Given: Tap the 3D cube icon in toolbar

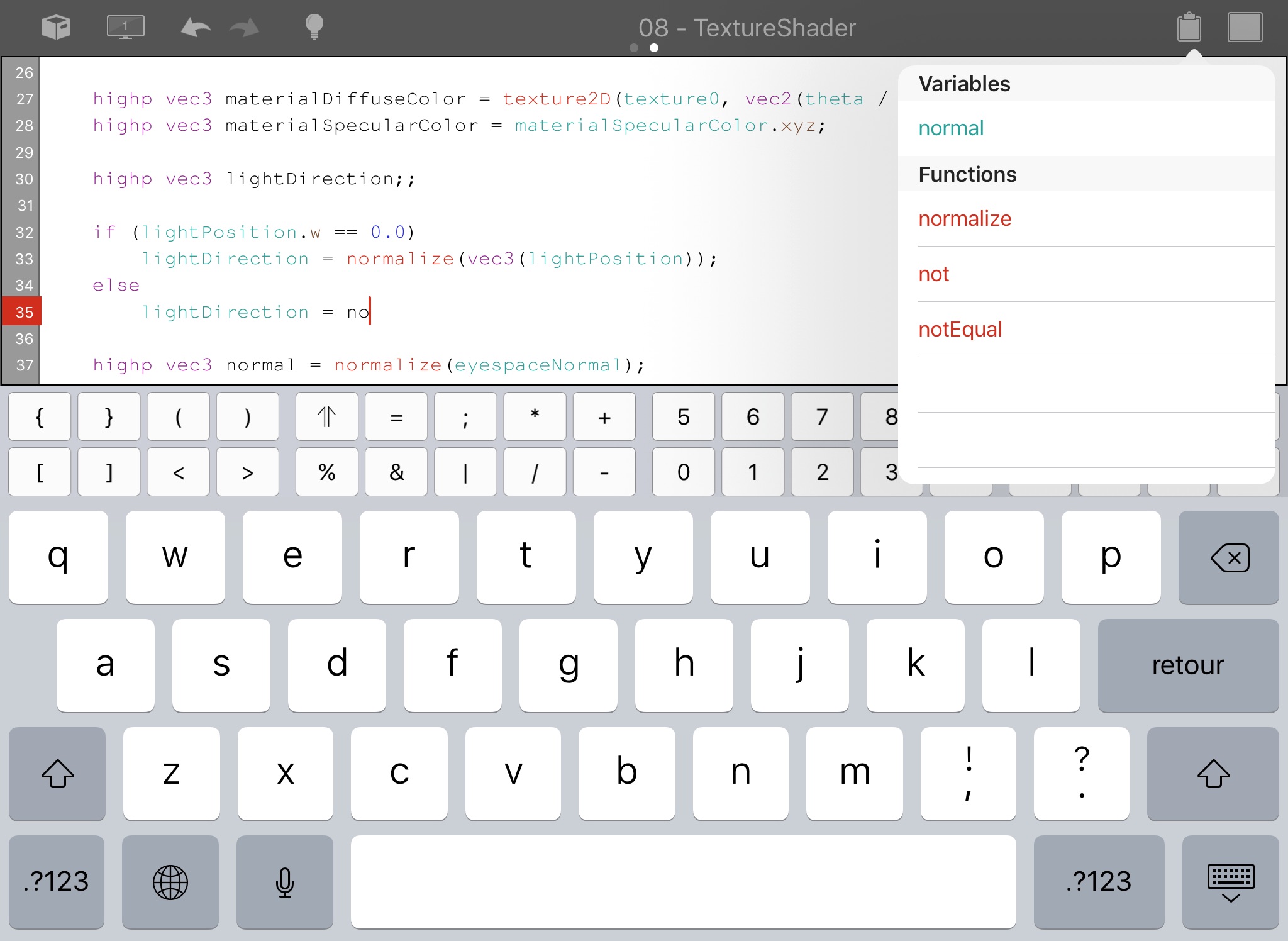Looking at the screenshot, I should (56, 28).
